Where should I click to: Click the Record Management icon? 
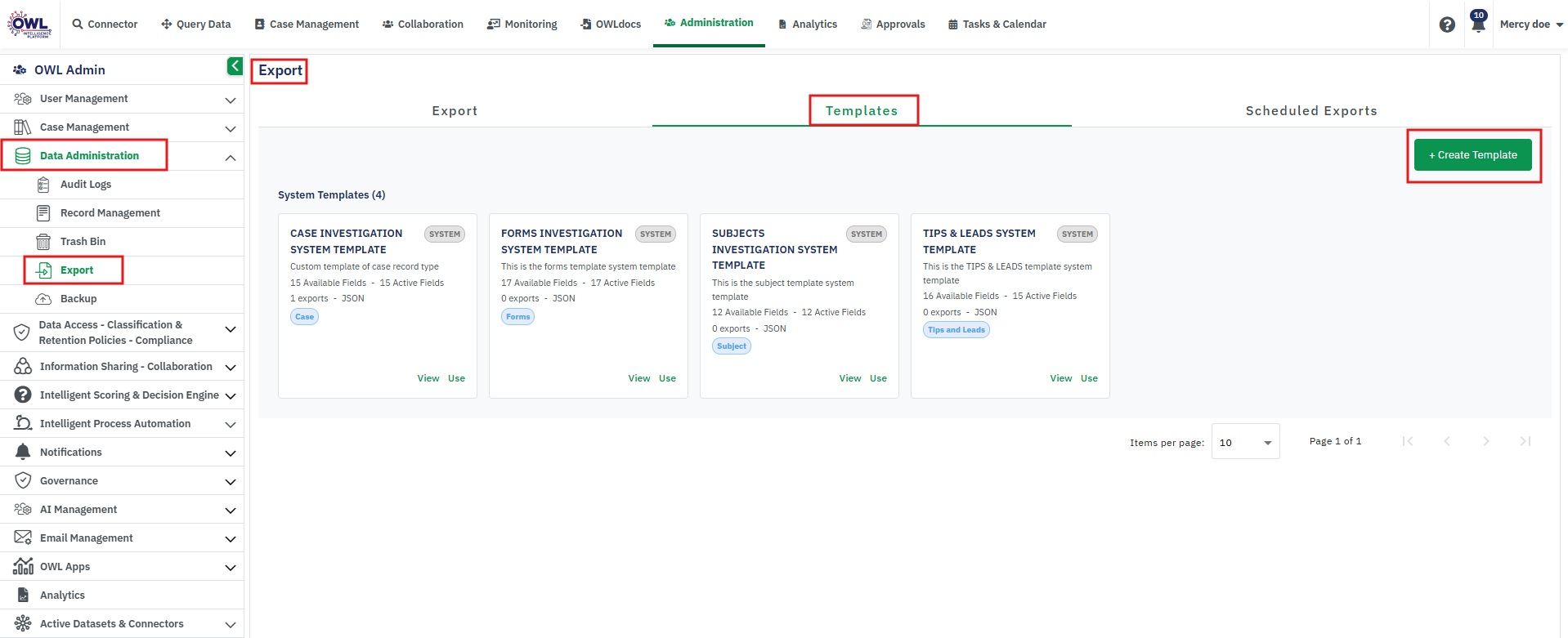(x=43, y=213)
